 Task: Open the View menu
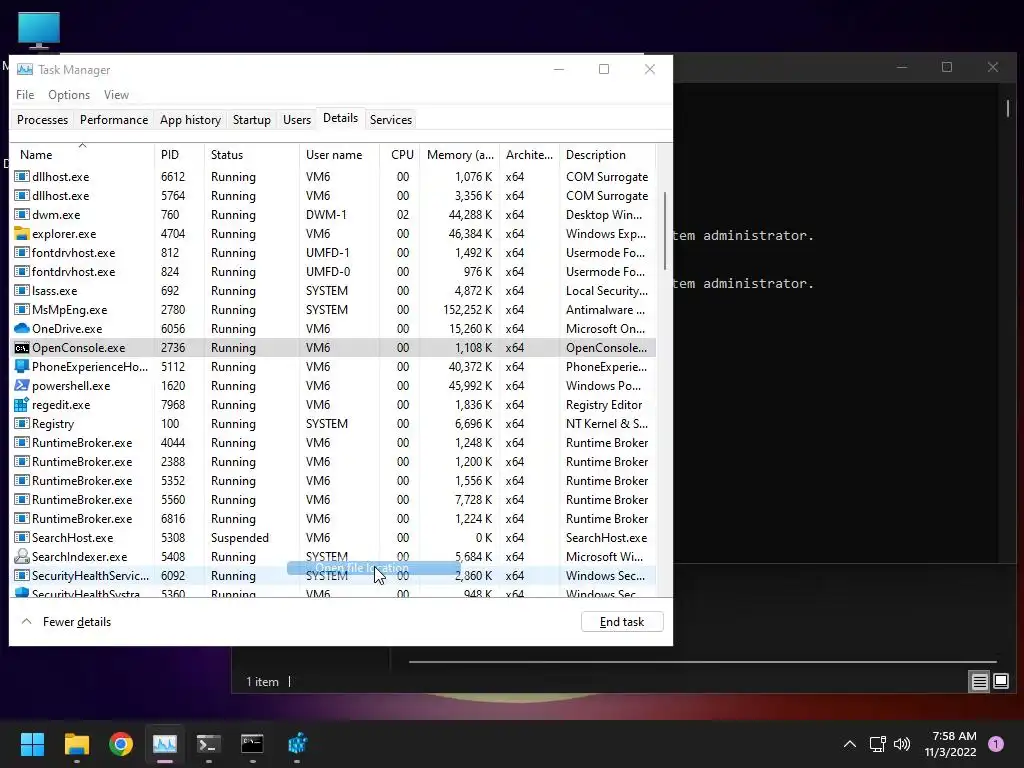point(116,95)
